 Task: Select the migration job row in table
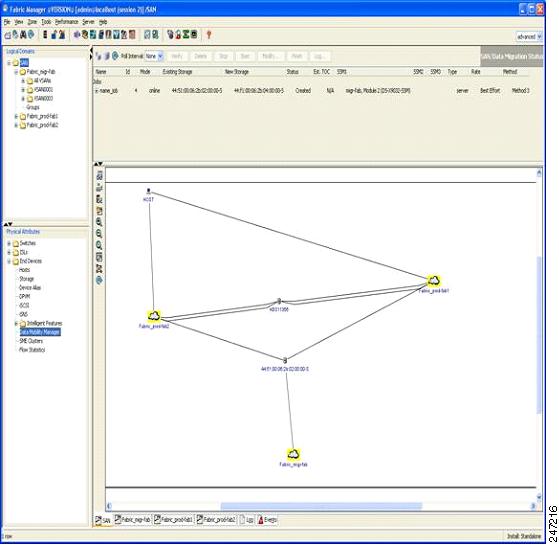(311, 91)
